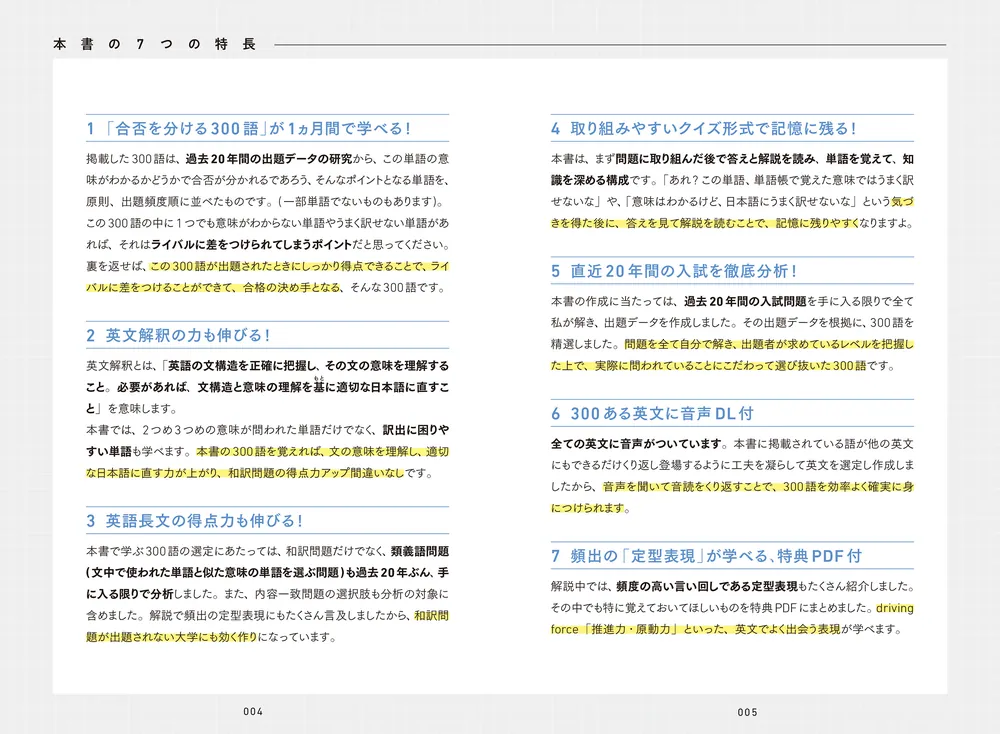Click bold text 訳出に困りや

point(416,430)
